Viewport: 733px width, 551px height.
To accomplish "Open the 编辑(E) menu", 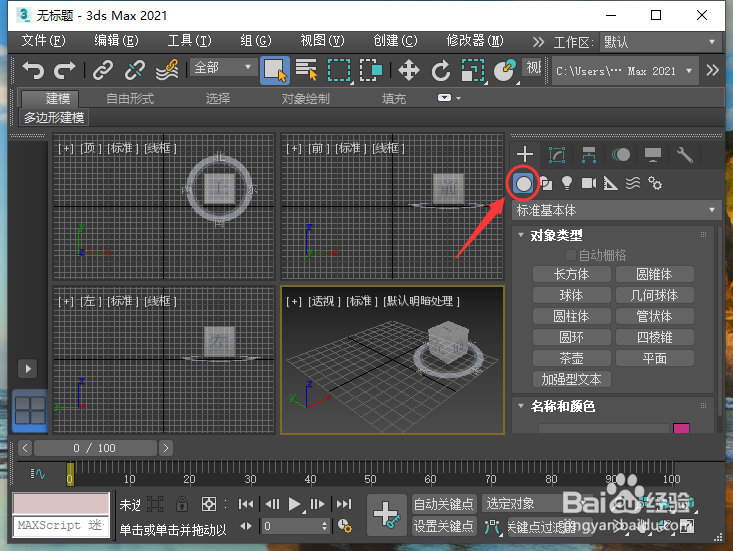I will pos(116,41).
